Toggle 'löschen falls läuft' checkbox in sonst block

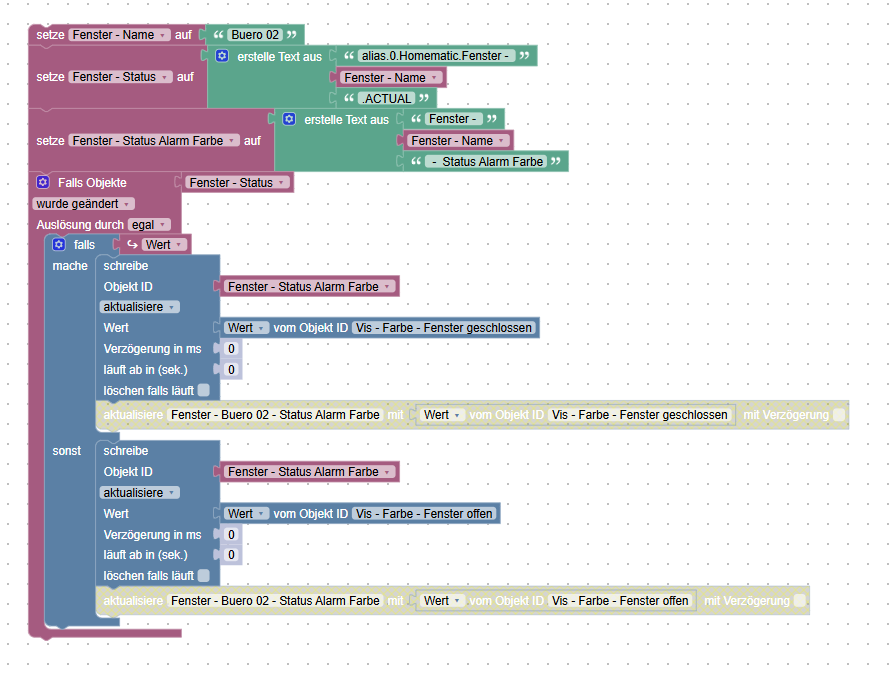tap(204, 575)
